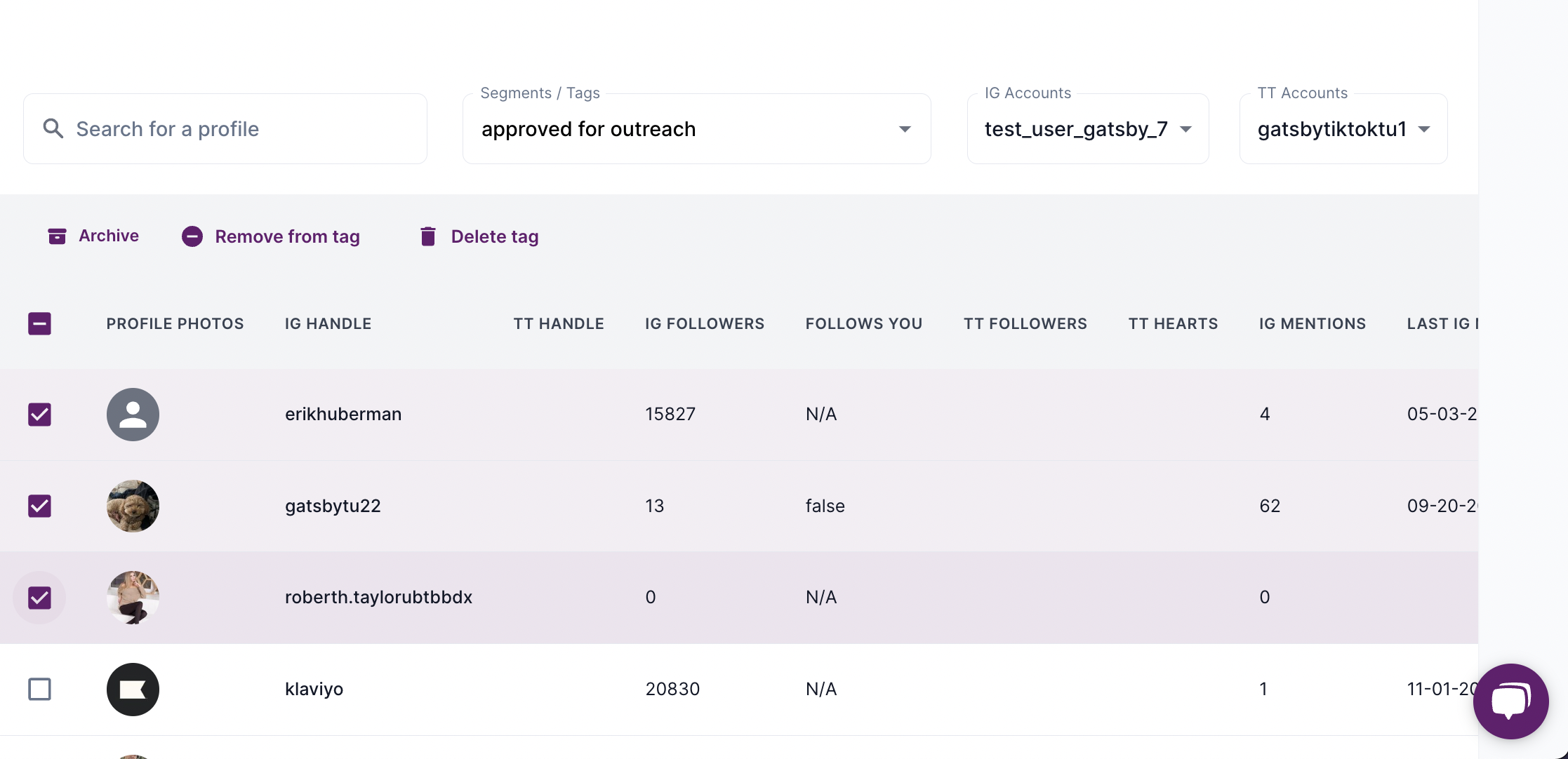Sort by the IG HANDLE column header
1568x759 pixels.
click(x=328, y=323)
